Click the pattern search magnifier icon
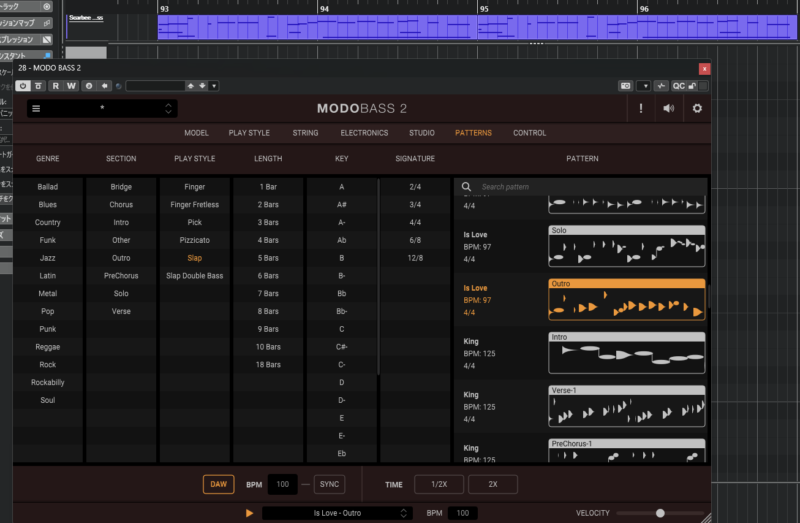Screen dimensions: 800x523 466,187
